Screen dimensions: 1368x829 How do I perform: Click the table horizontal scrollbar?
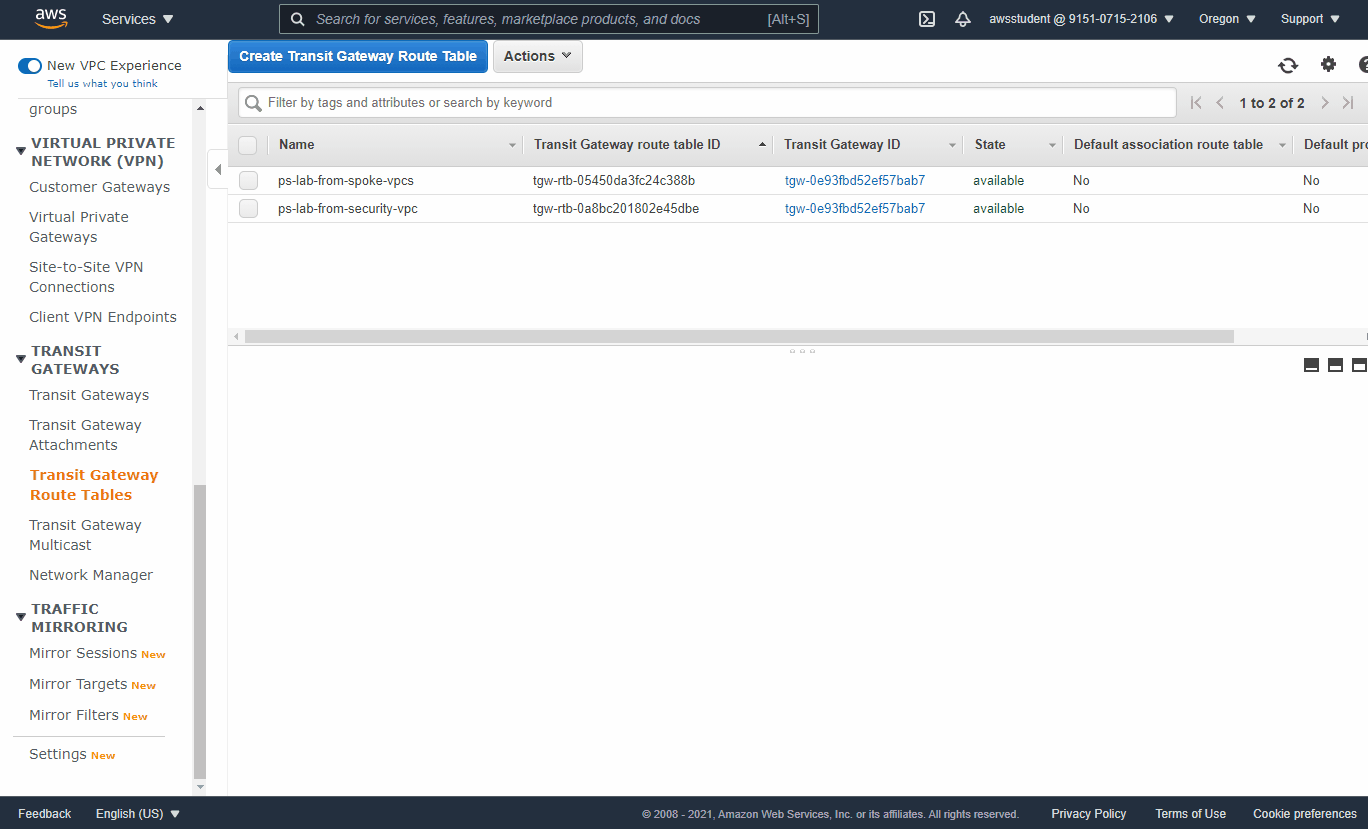pos(739,337)
